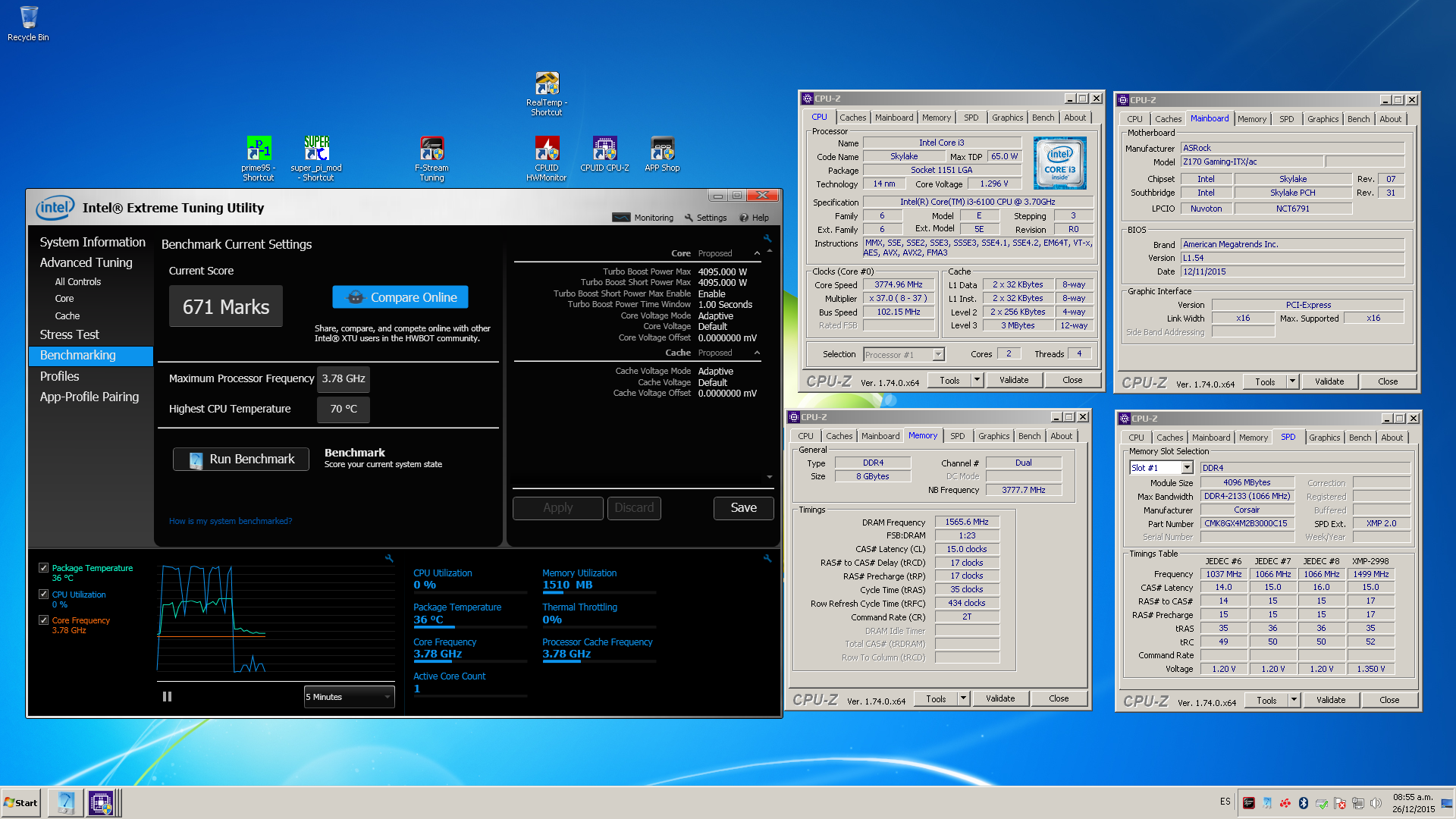Open the RealTemp shortcut icon
Image resolution: width=1456 pixels, height=819 pixels.
(547, 93)
